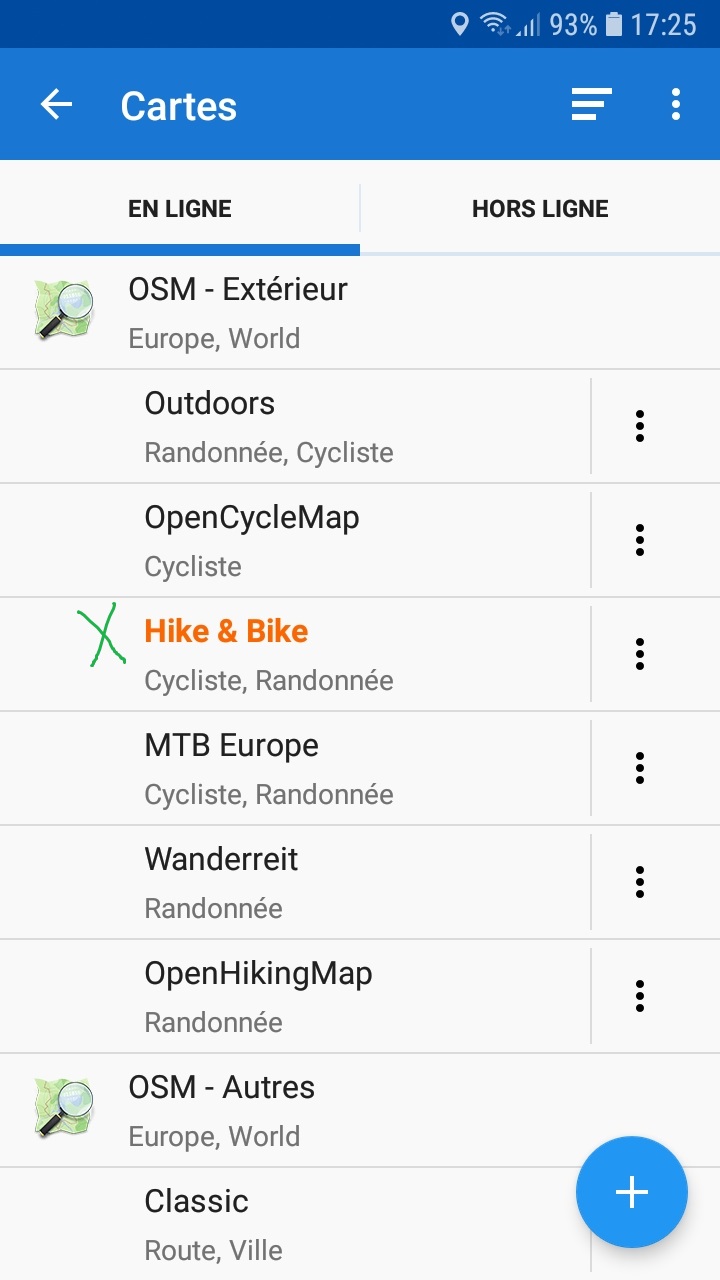Tap the back arrow in header
This screenshot has height=1280, width=720.
pyautogui.click(x=57, y=105)
